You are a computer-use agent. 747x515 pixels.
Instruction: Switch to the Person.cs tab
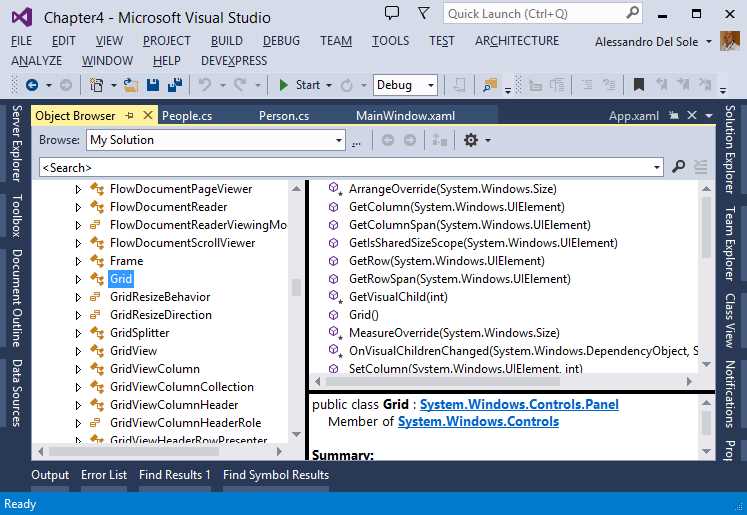pos(284,116)
